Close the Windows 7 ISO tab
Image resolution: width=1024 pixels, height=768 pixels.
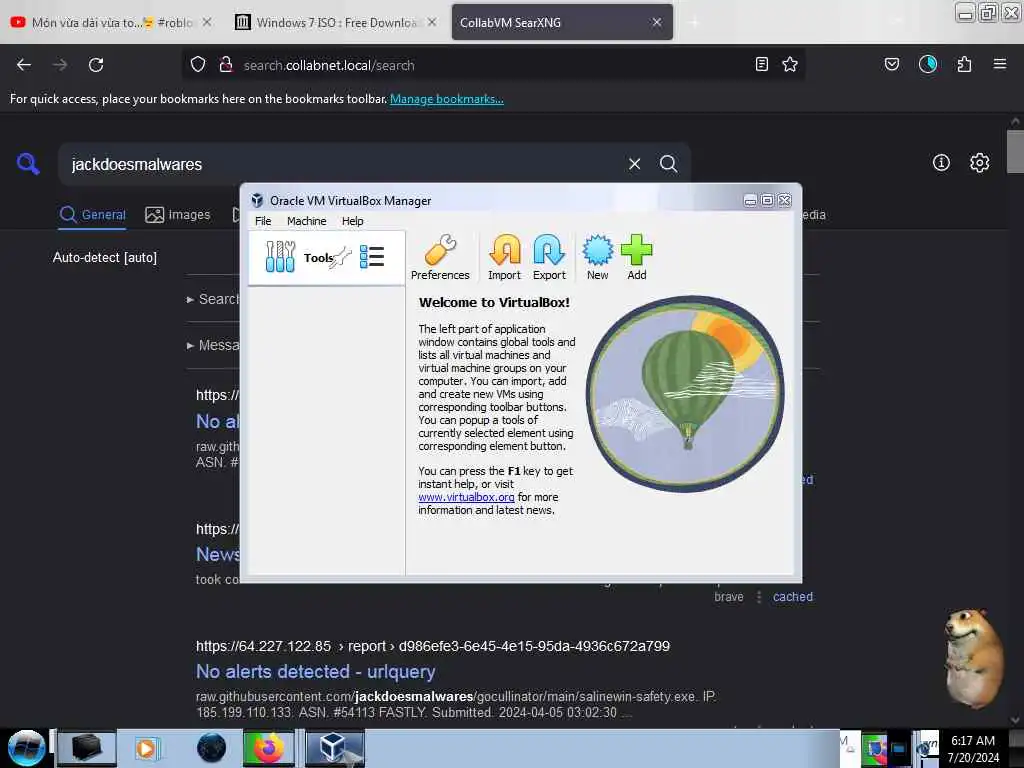(x=432, y=22)
